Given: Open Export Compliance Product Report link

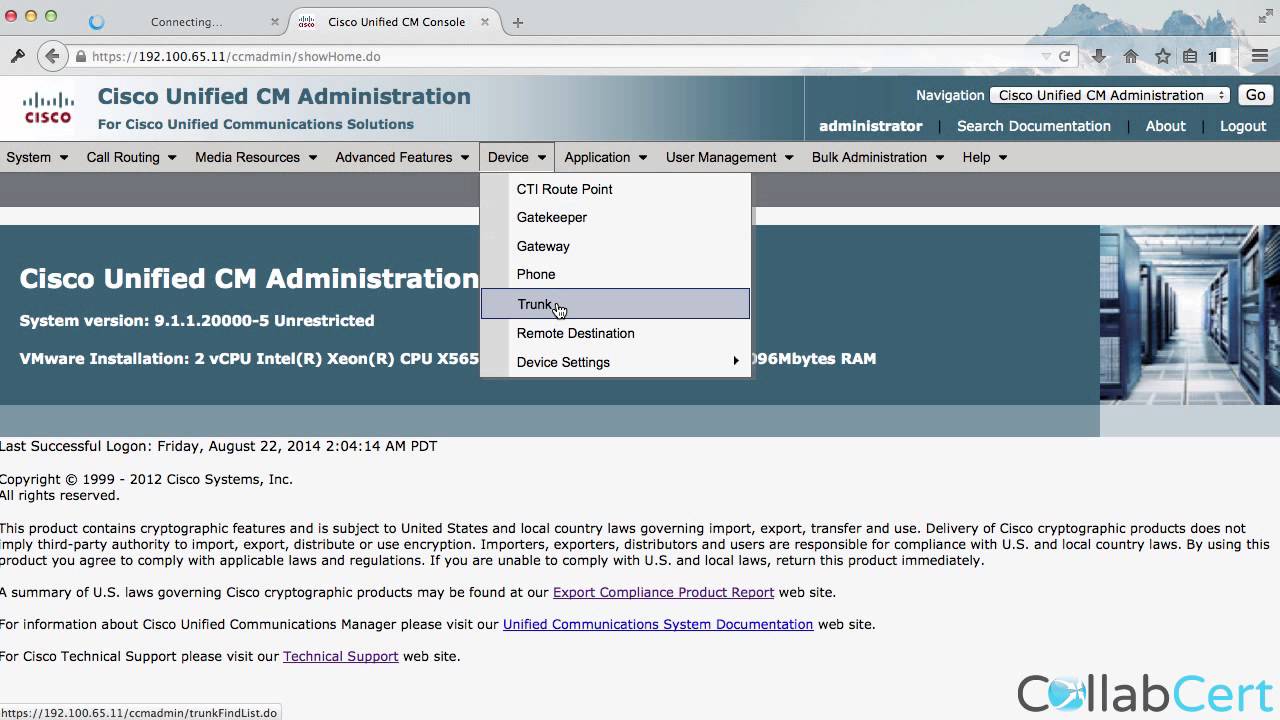Looking at the screenshot, I should pyautogui.click(x=663, y=592).
